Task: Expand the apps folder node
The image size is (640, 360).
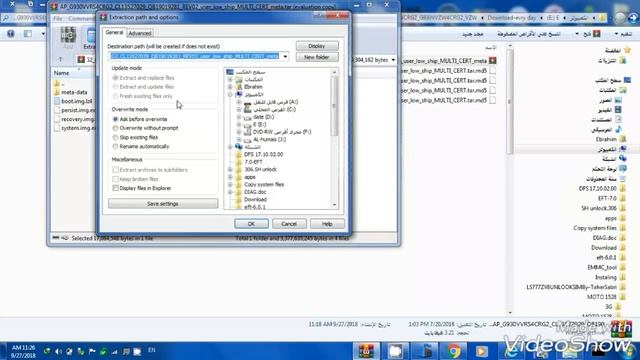Action: [x=230, y=177]
